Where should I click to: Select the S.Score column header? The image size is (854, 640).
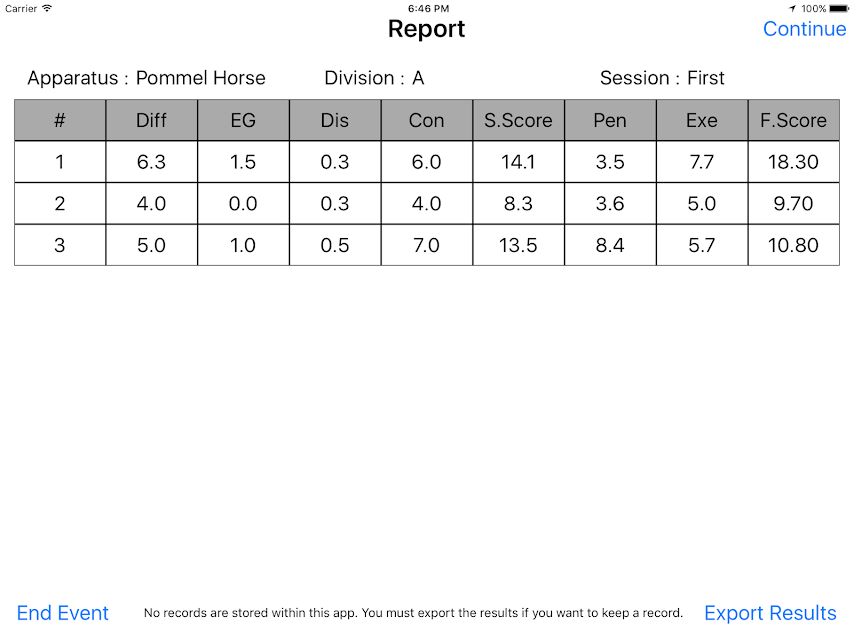(518, 120)
